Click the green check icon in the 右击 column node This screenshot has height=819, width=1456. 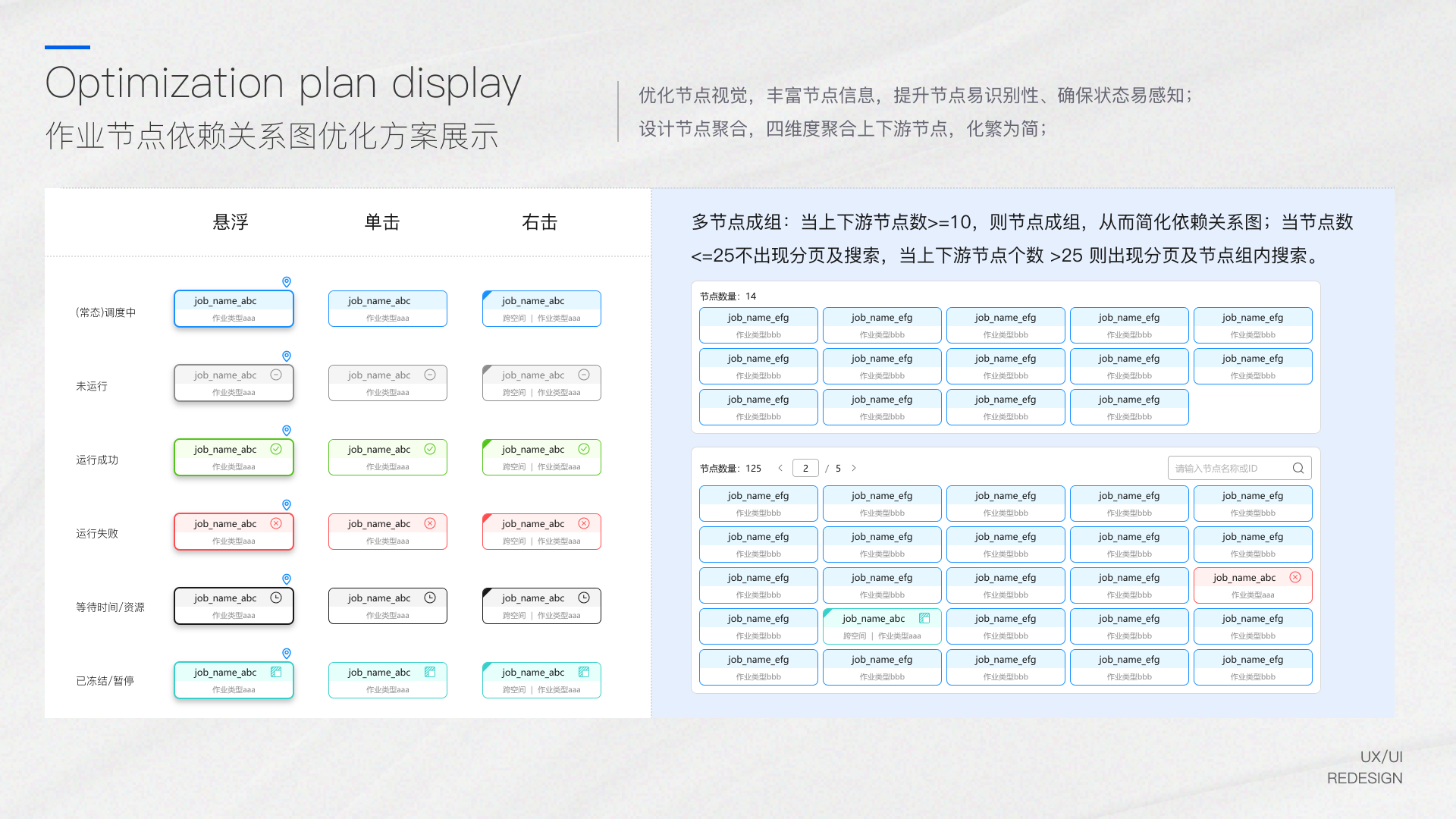[x=584, y=449]
